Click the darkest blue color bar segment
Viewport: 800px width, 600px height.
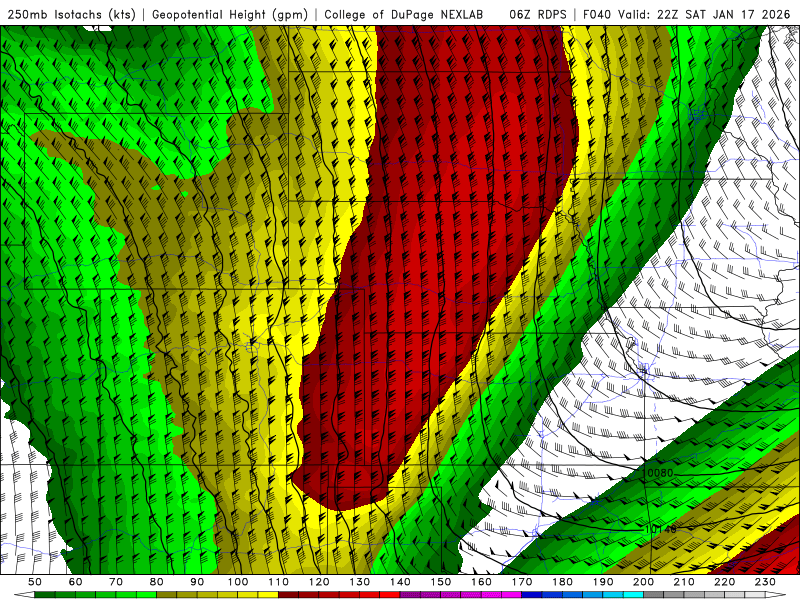tap(532, 595)
